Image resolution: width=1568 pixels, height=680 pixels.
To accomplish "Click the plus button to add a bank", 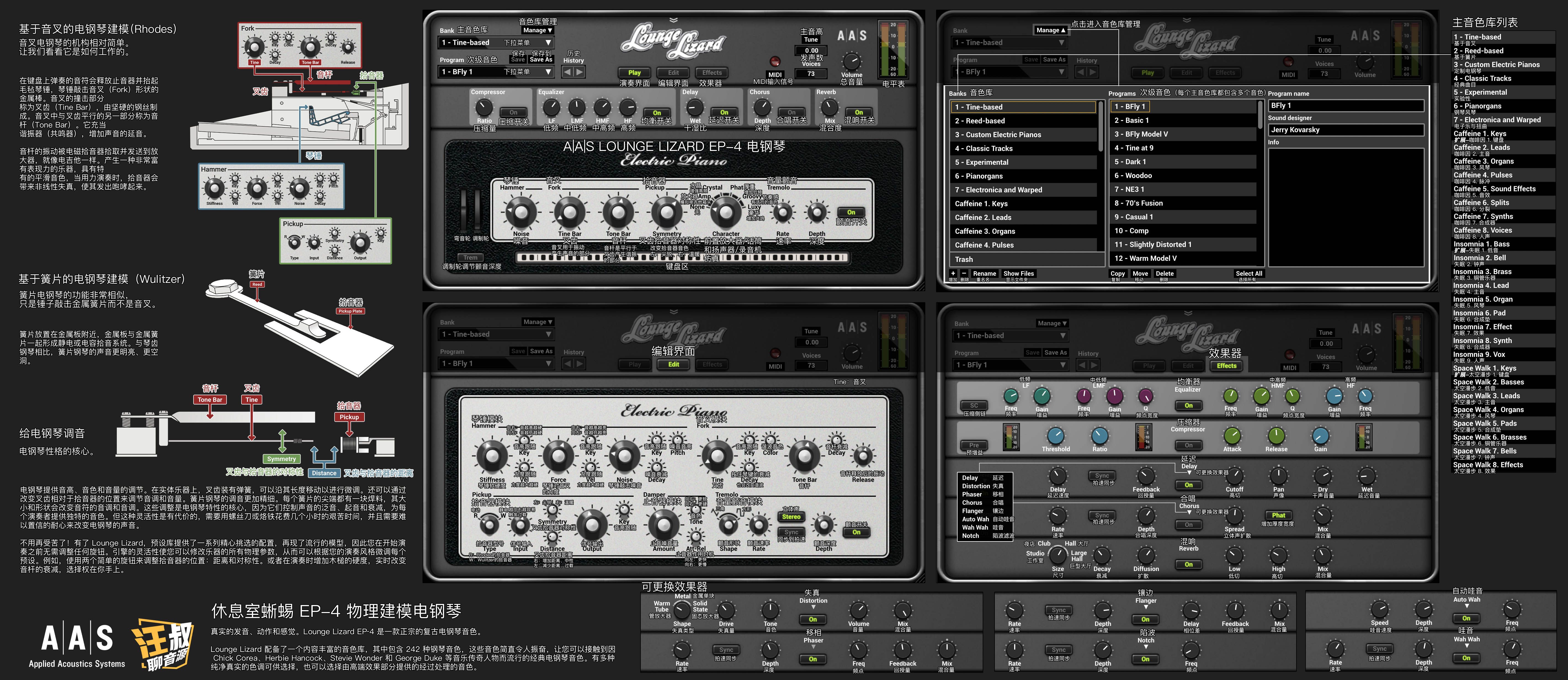I will 953,273.
